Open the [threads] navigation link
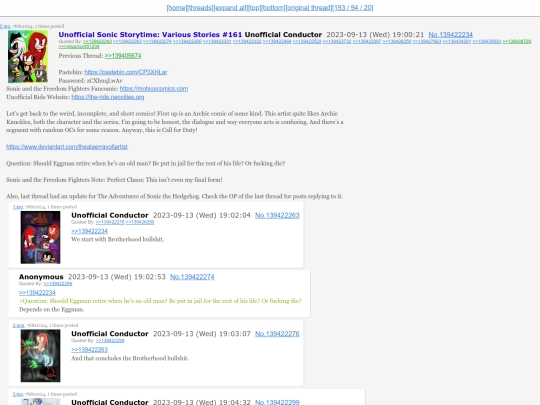 pos(200,8)
